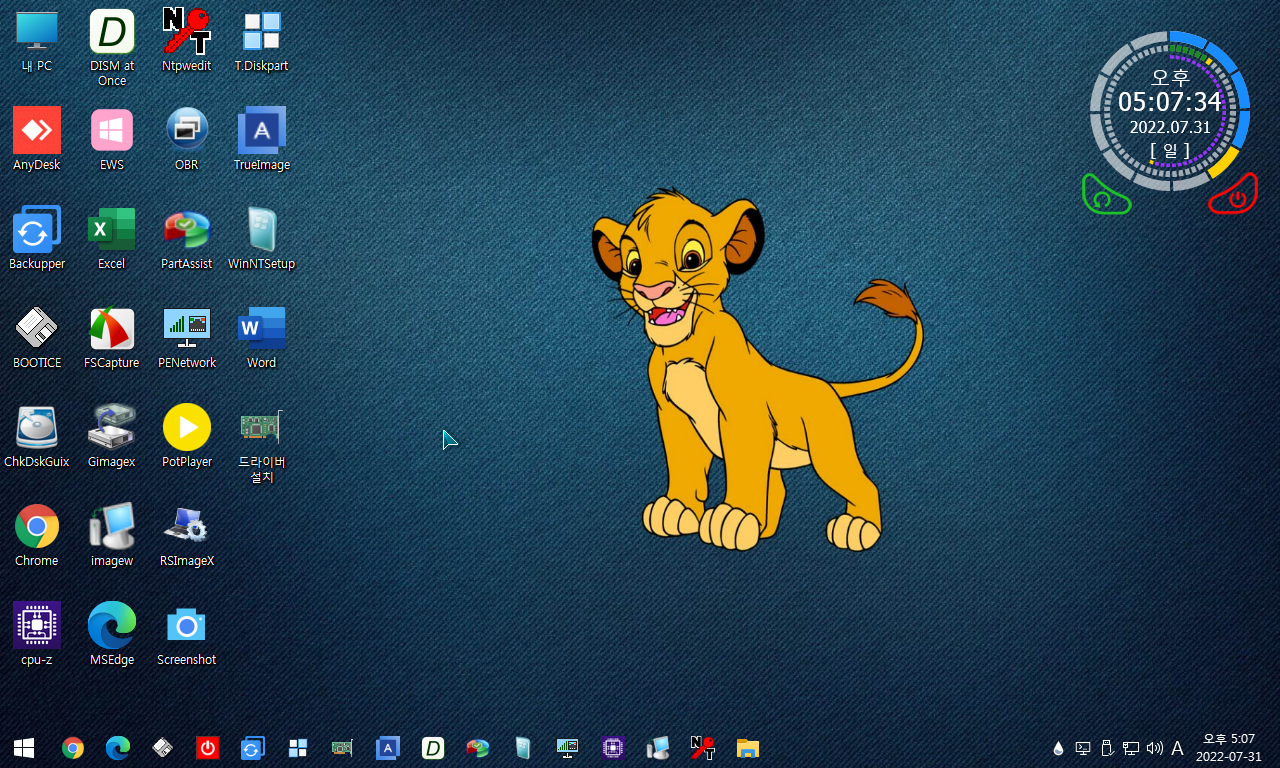Open File Explorer from the taskbar
The width and height of the screenshot is (1280, 768).
[747, 747]
